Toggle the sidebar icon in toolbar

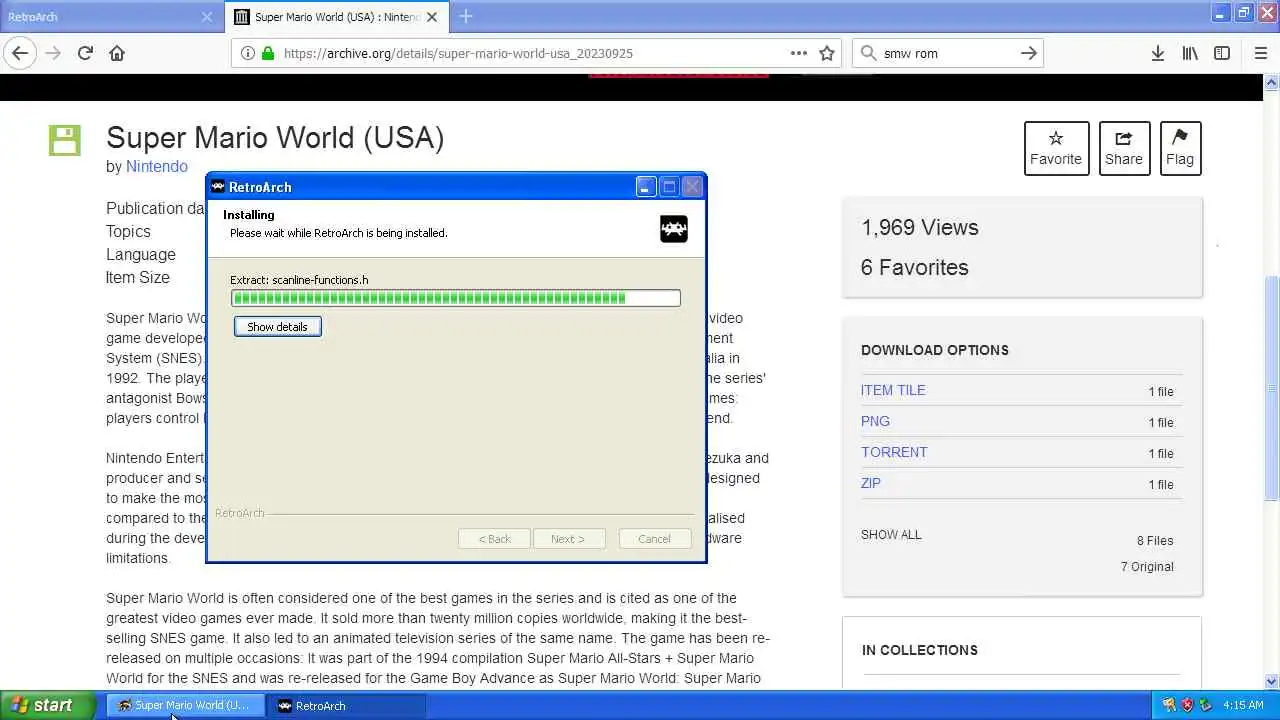click(x=1222, y=53)
